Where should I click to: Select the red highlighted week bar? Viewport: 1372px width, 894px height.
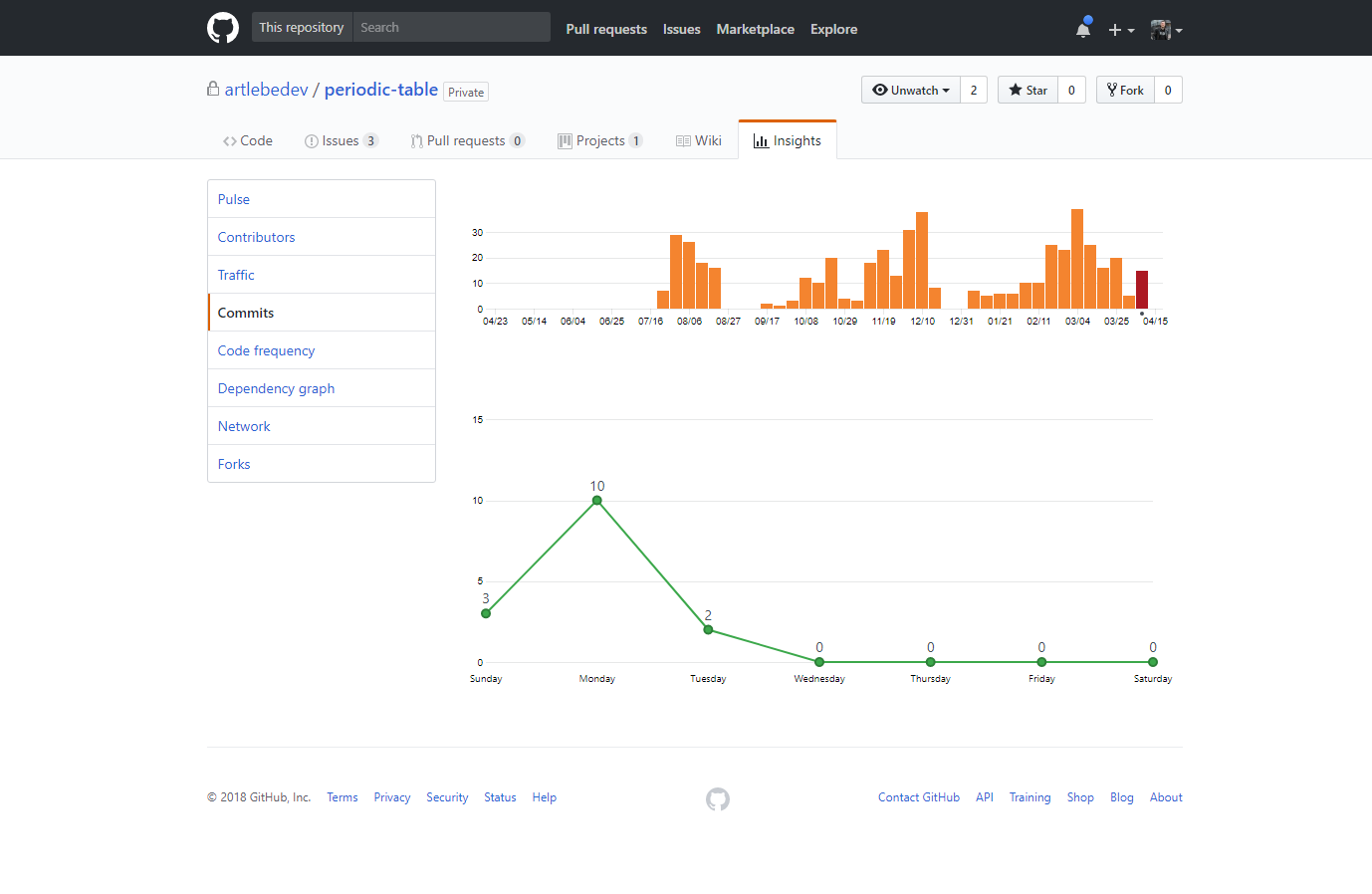pyautogui.click(x=1142, y=290)
